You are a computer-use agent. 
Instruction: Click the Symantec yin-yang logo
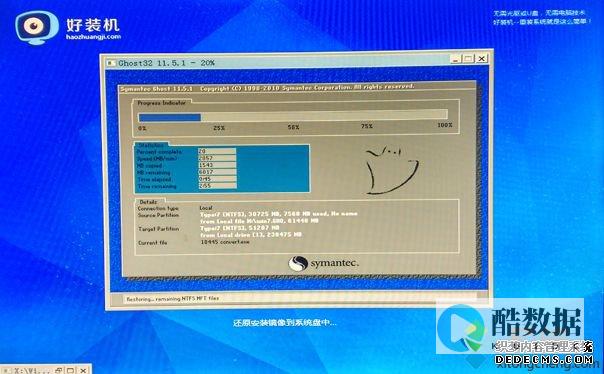298,264
